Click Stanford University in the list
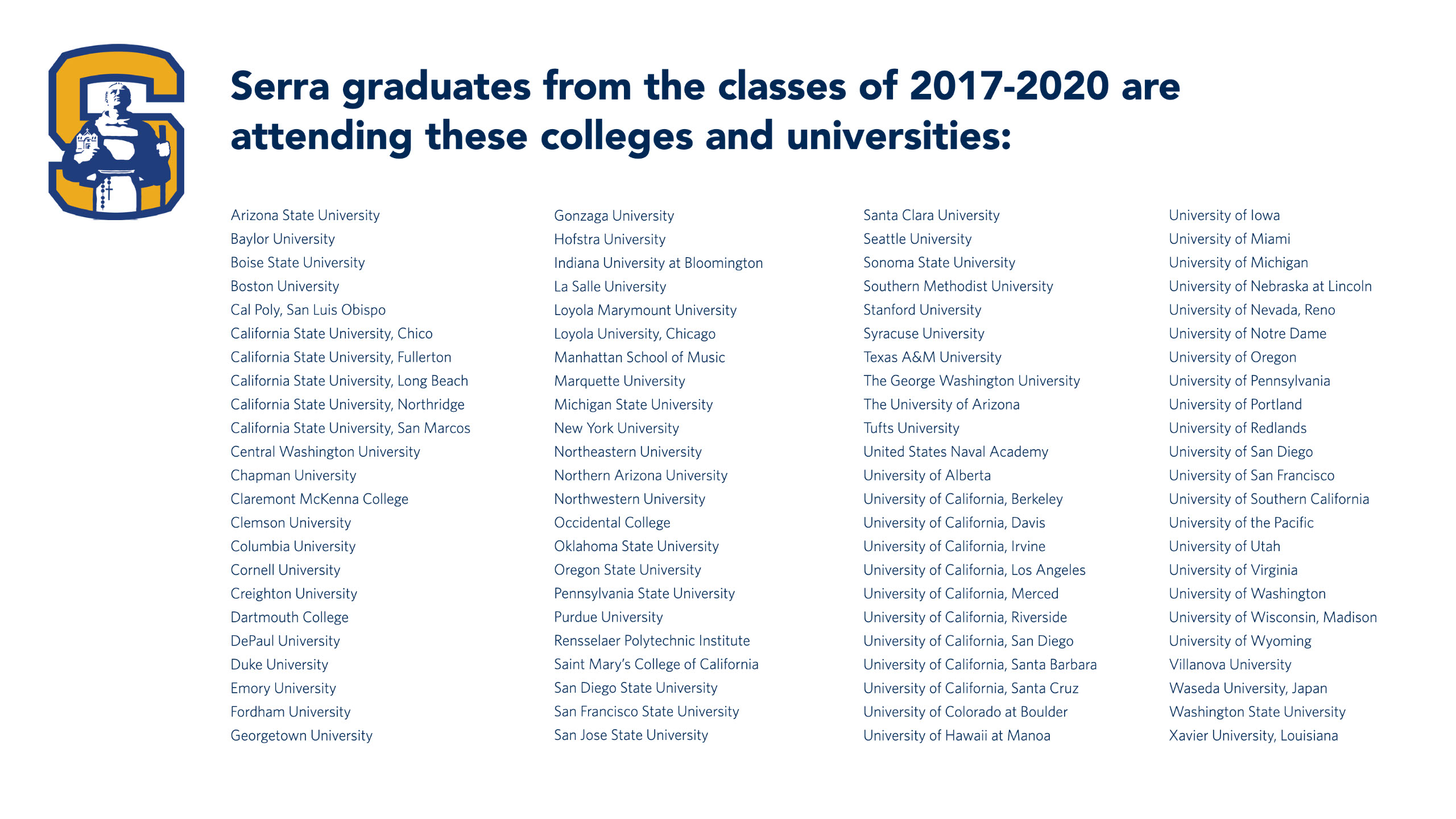The image size is (1456, 819). (922, 310)
